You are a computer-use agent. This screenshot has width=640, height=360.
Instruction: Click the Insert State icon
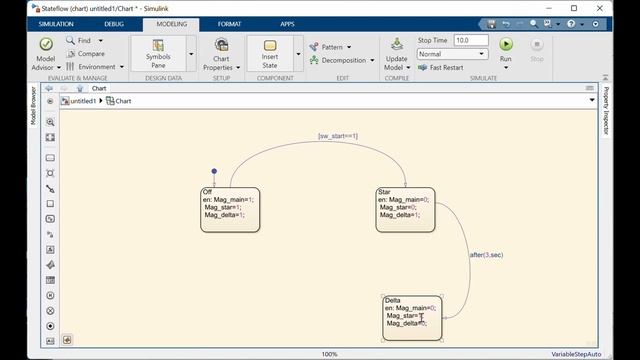click(x=270, y=45)
